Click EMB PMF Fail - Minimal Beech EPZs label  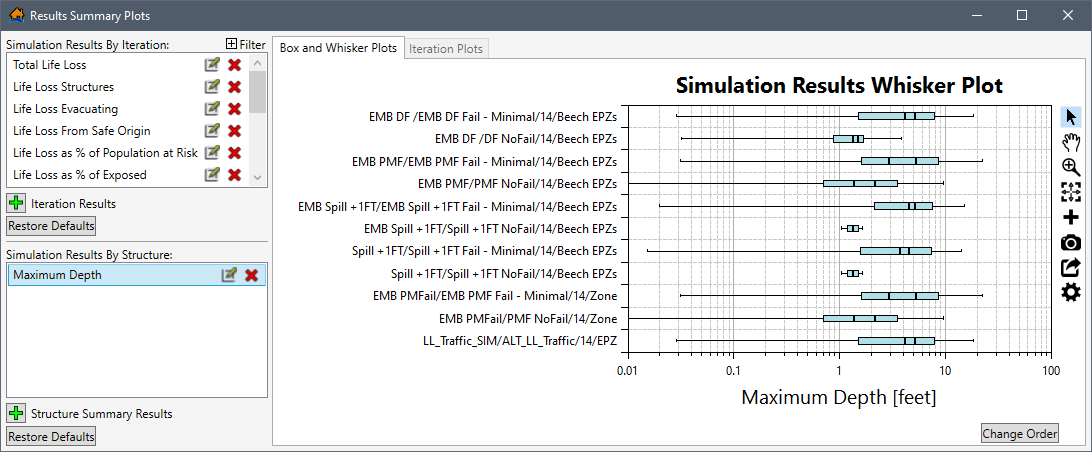[485, 162]
